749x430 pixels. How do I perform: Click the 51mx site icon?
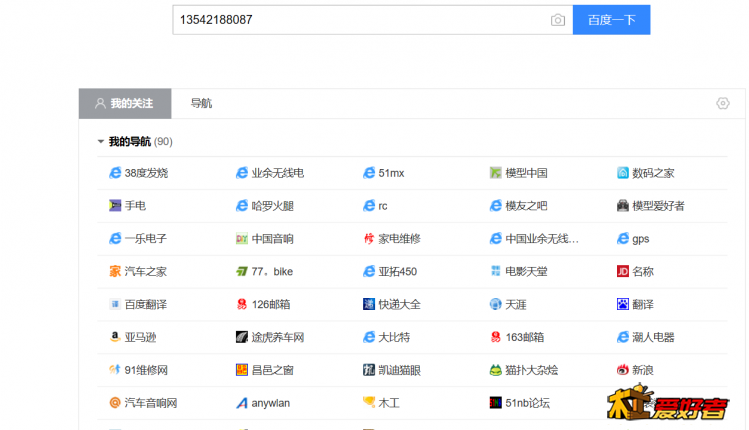369,173
